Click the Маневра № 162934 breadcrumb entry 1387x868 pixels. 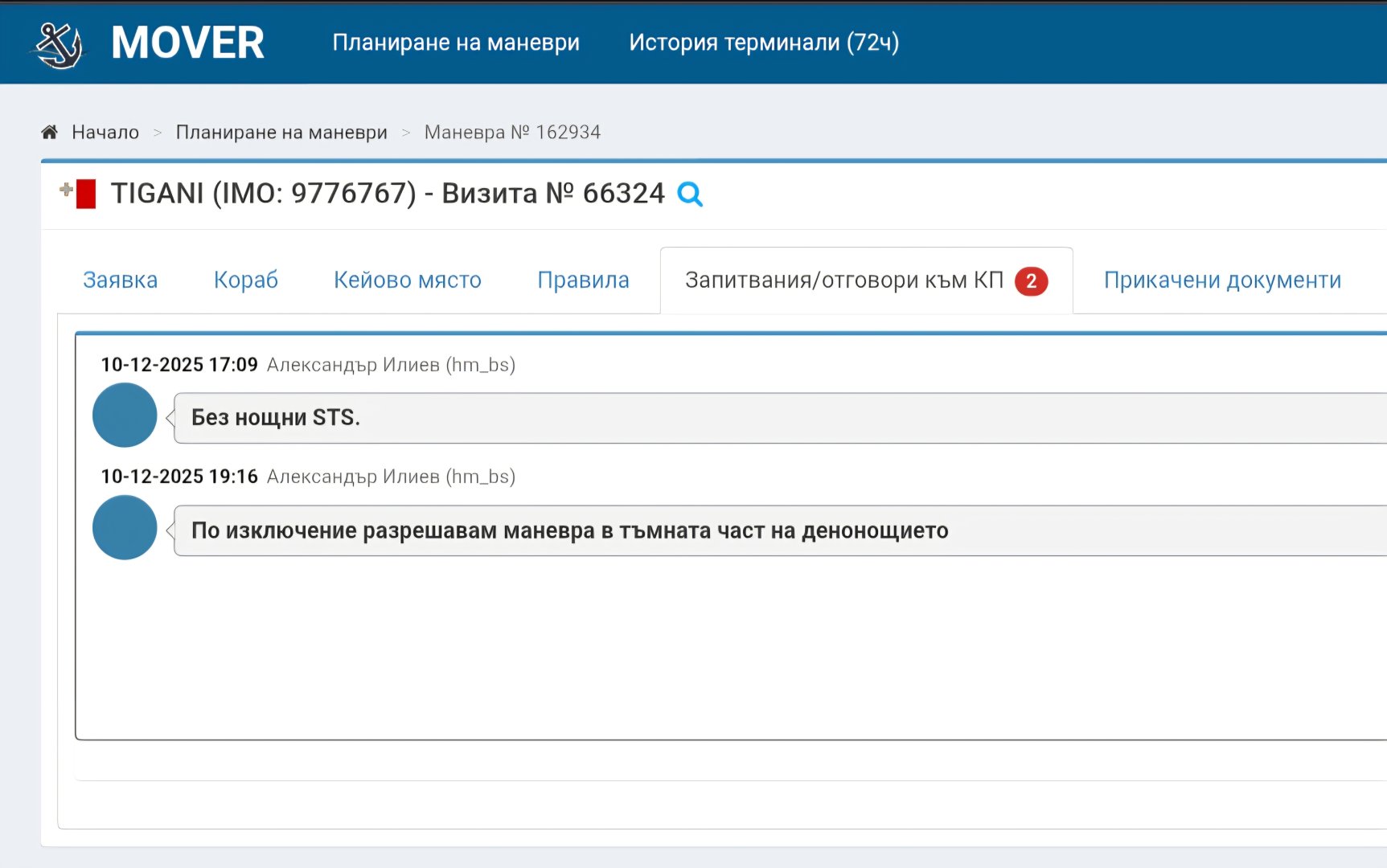tap(513, 131)
